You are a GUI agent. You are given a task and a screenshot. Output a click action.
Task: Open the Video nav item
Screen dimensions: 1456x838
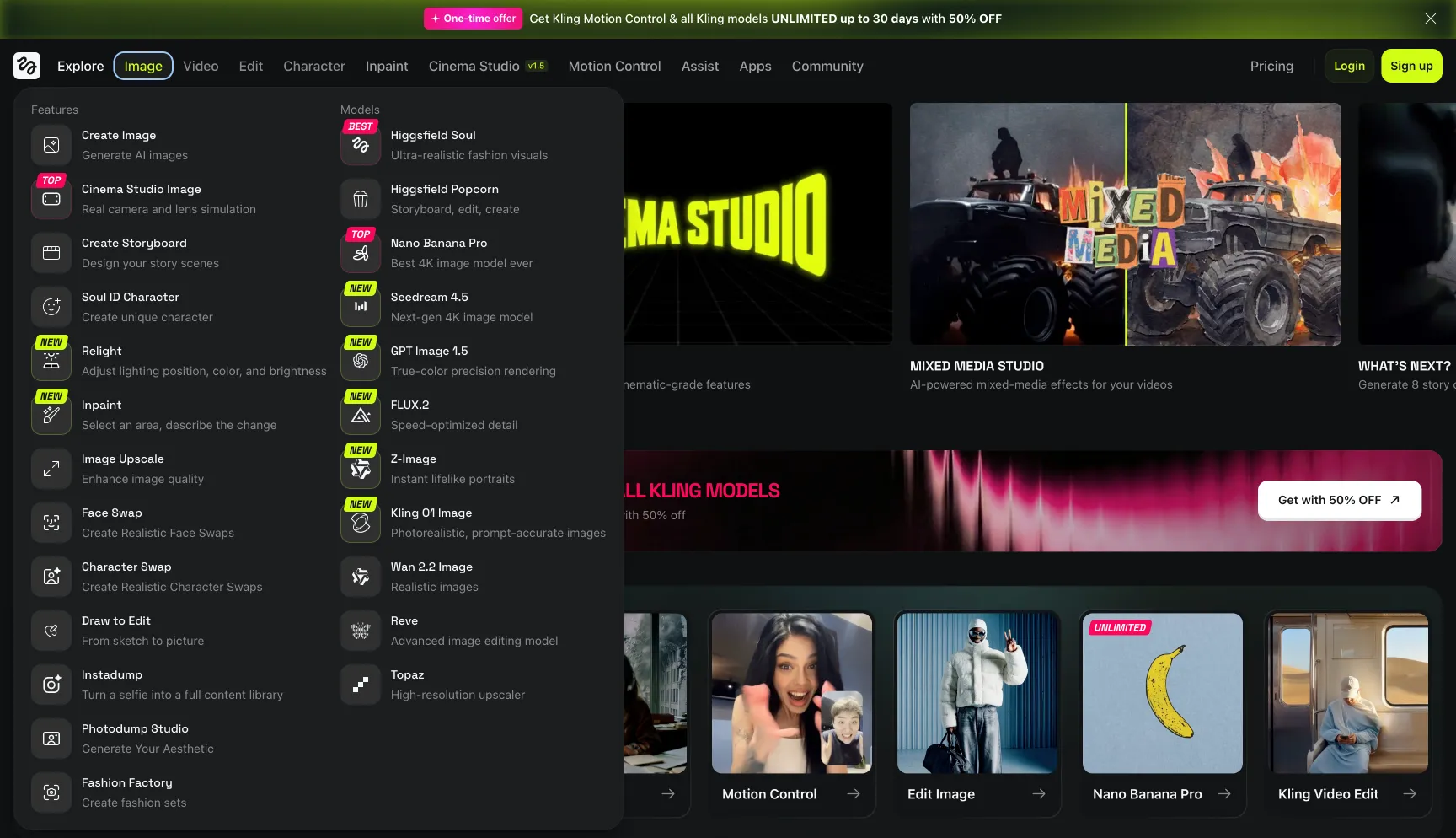[201, 66]
